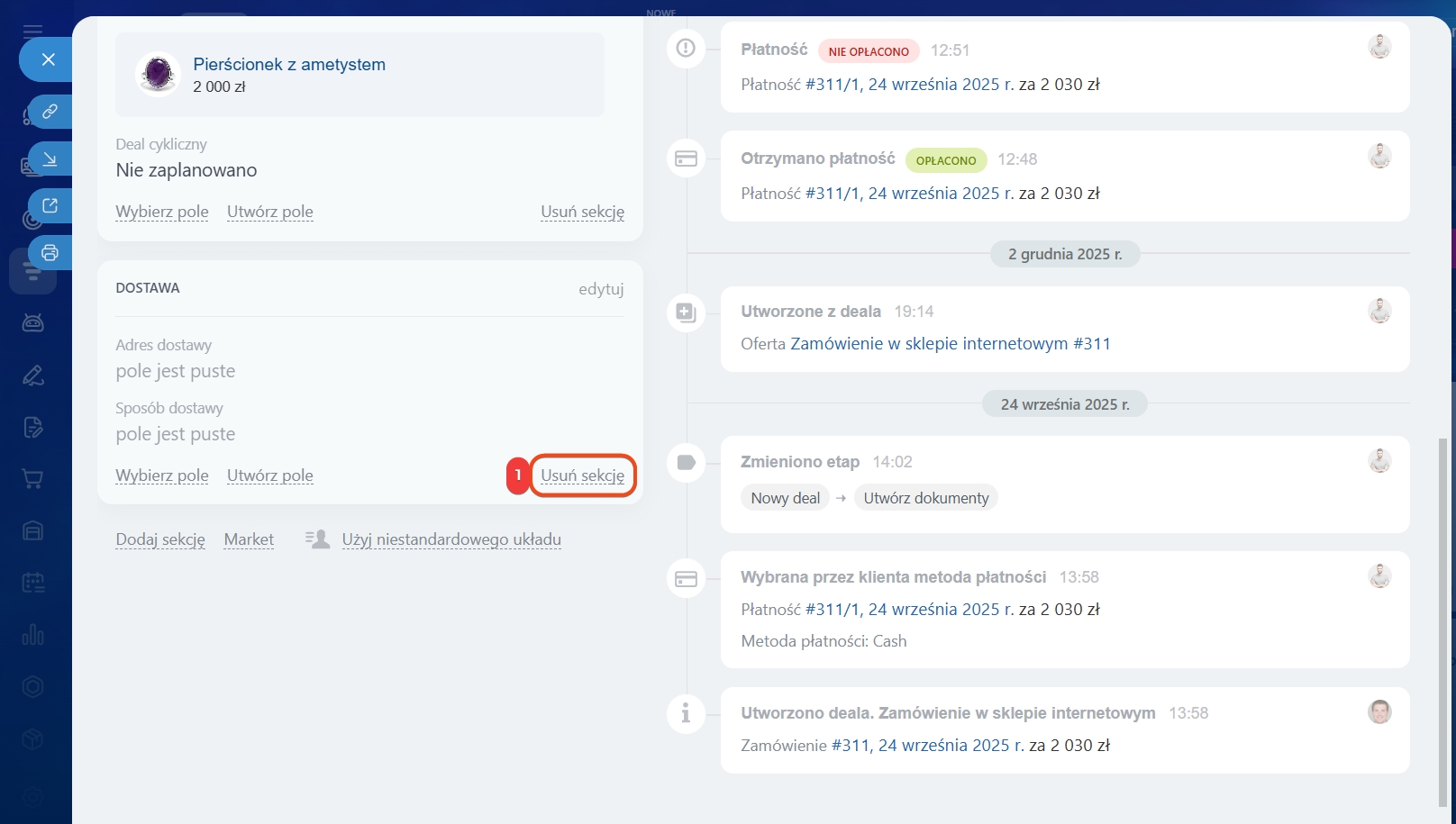Viewport: 1456px width, 824px height.
Task: Click Użyj niestandardowego układu
Action: point(450,539)
